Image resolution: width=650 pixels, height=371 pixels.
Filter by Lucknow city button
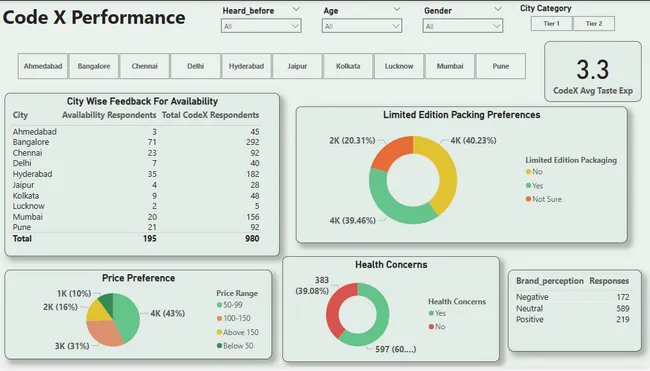pyautogui.click(x=399, y=66)
